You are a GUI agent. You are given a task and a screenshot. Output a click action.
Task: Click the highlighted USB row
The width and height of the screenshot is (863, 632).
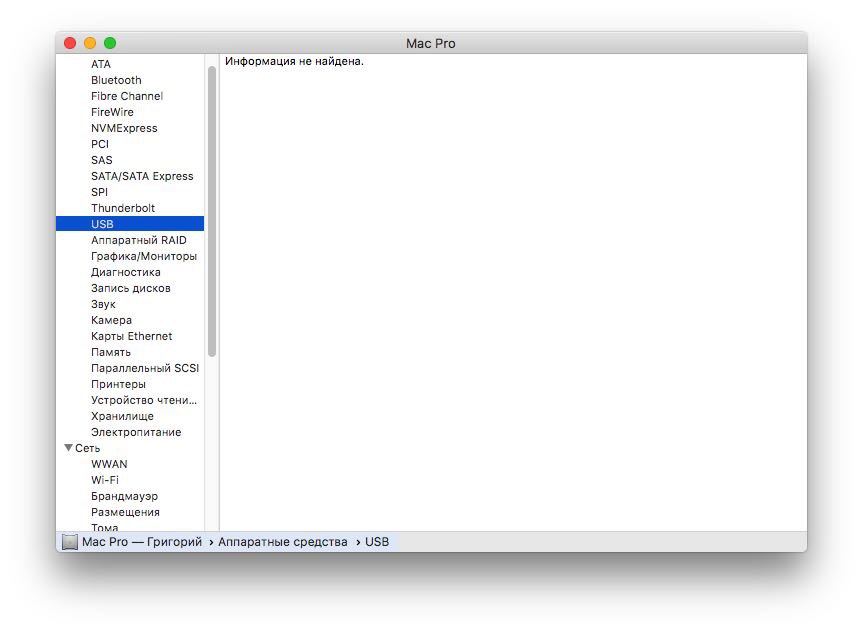[130, 224]
